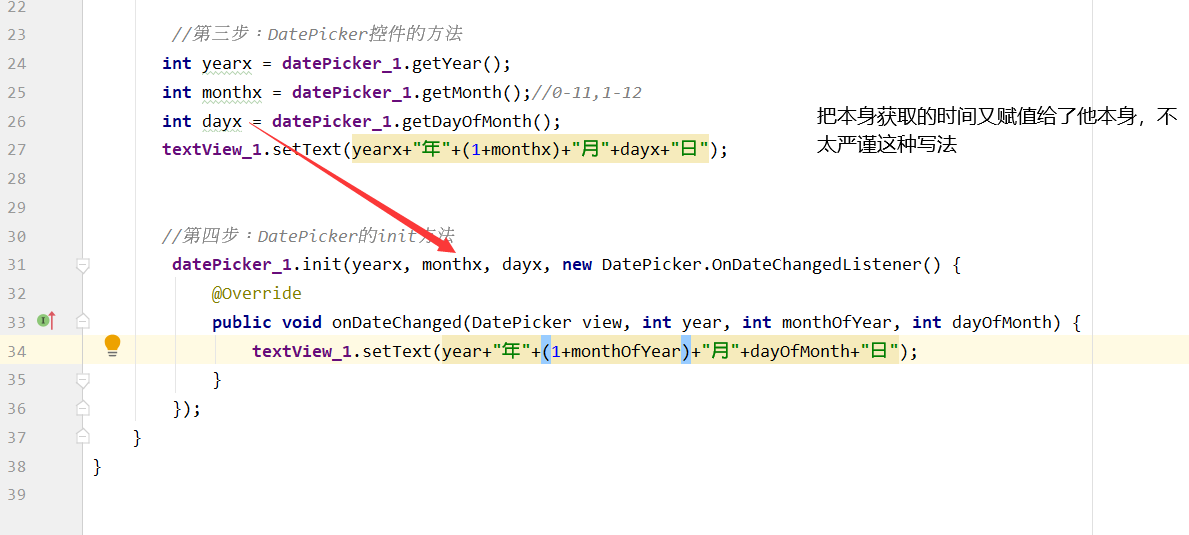This screenshot has width=1189, height=535.
Task: Click "DatePicker view" parameter on line 33
Action: pyautogui.click(x=551, y=322)
